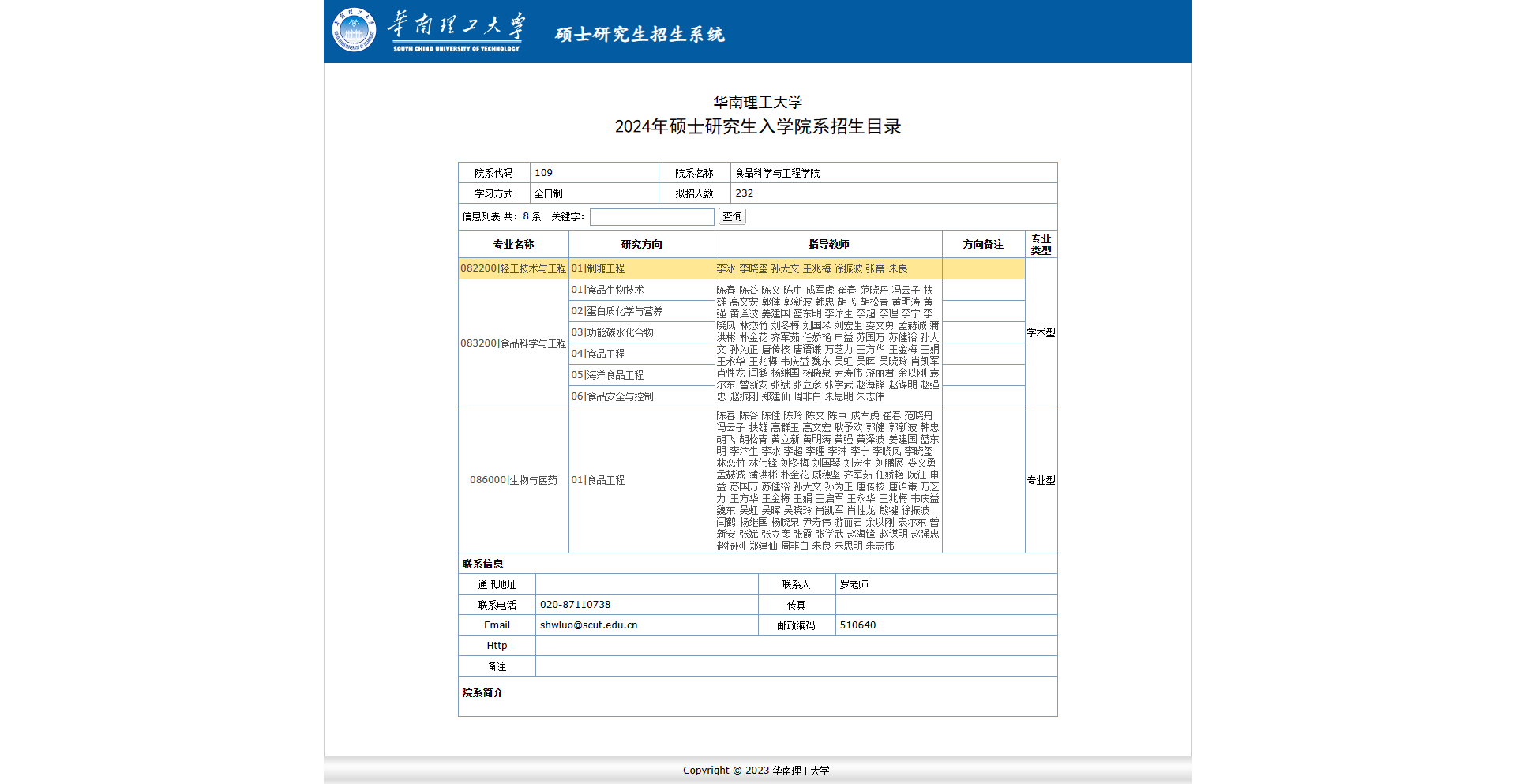
Task: Click the 专业名称 column header
Action: pos(513,244)
